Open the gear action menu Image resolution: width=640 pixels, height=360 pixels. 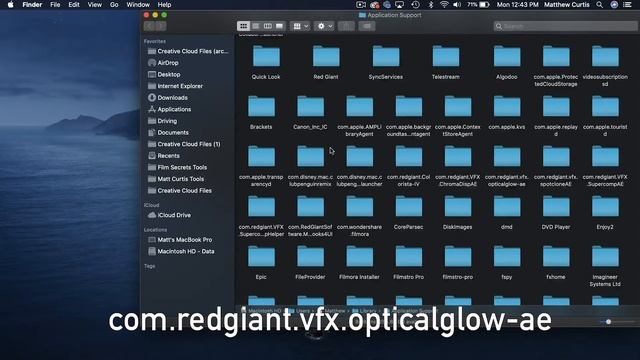[x=324, y=26]
